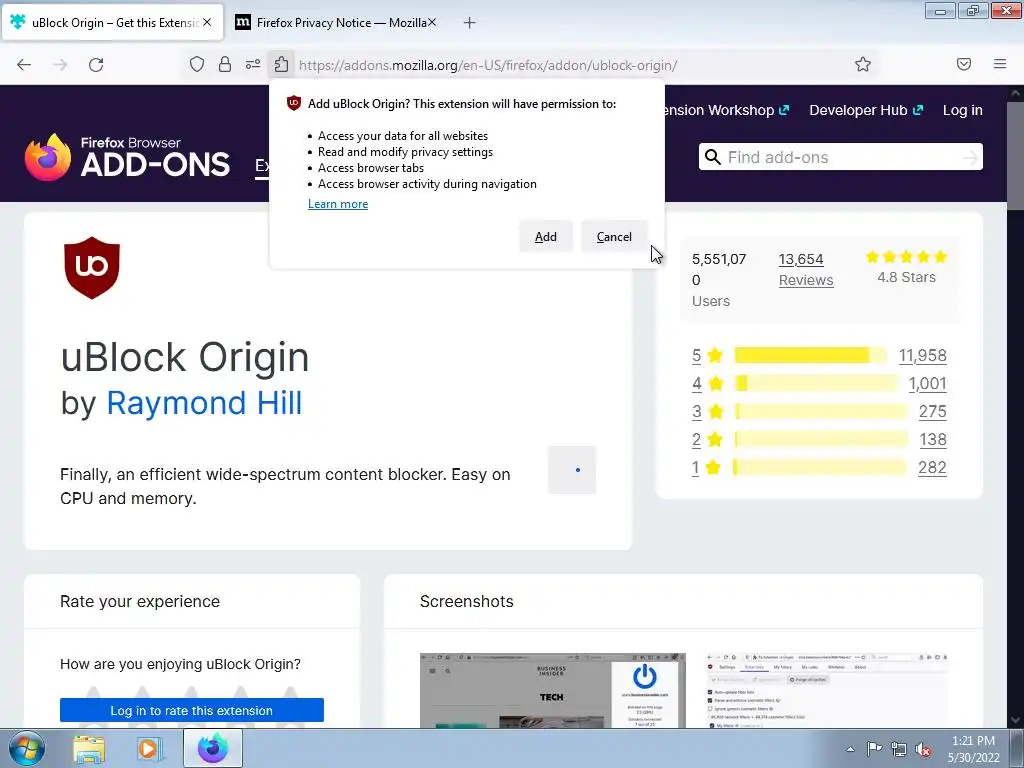Submit search with the arrow icon

[x=970, y=157]
